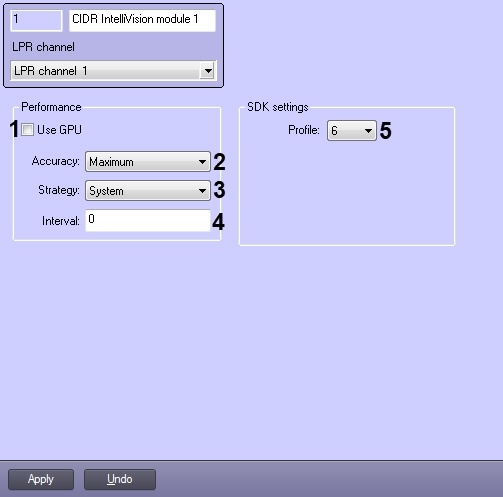Click the Use GPU label text
The height and width of the screenshot is (497, 503).
(59, 130)
